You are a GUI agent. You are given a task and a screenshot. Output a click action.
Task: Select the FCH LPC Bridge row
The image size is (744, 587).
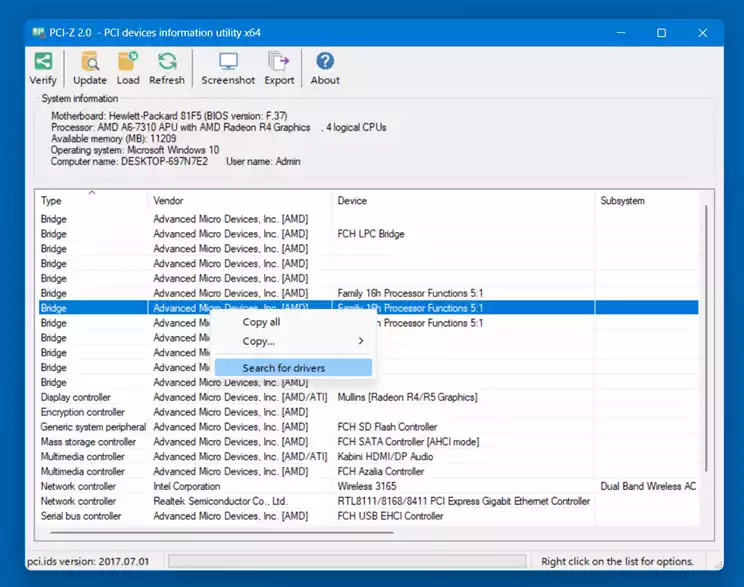(368, 234)
